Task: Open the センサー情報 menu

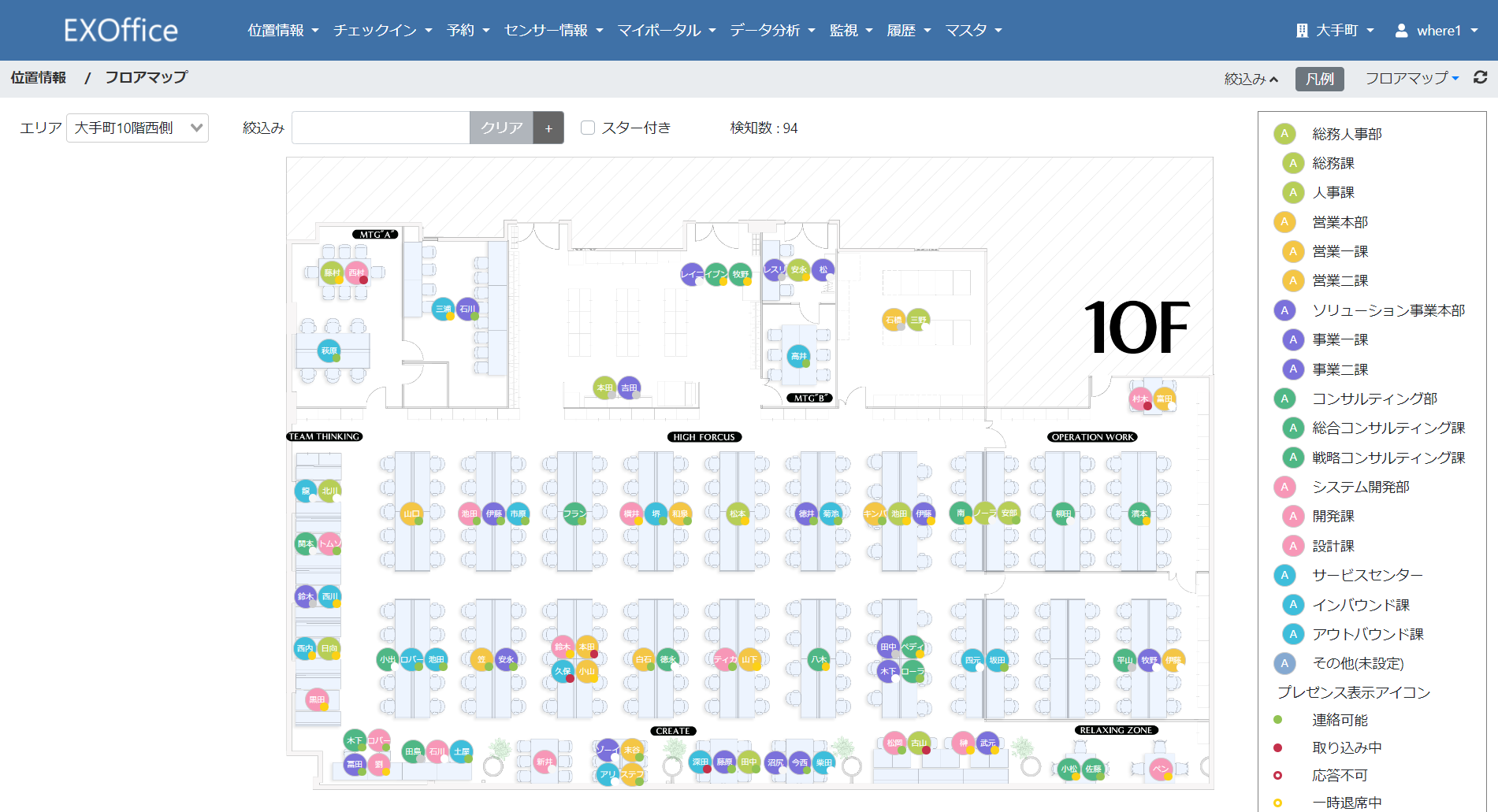Action: click(x=553, y=30)
